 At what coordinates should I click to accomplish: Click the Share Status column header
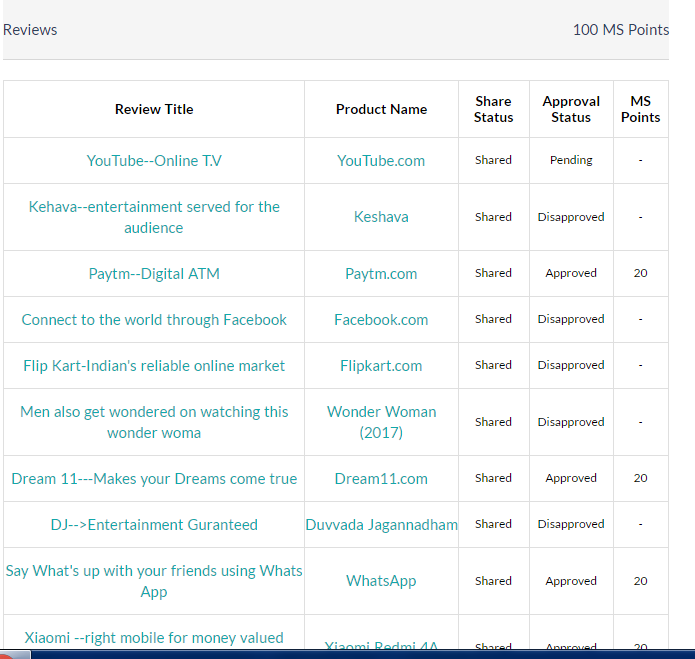[493, 109]
